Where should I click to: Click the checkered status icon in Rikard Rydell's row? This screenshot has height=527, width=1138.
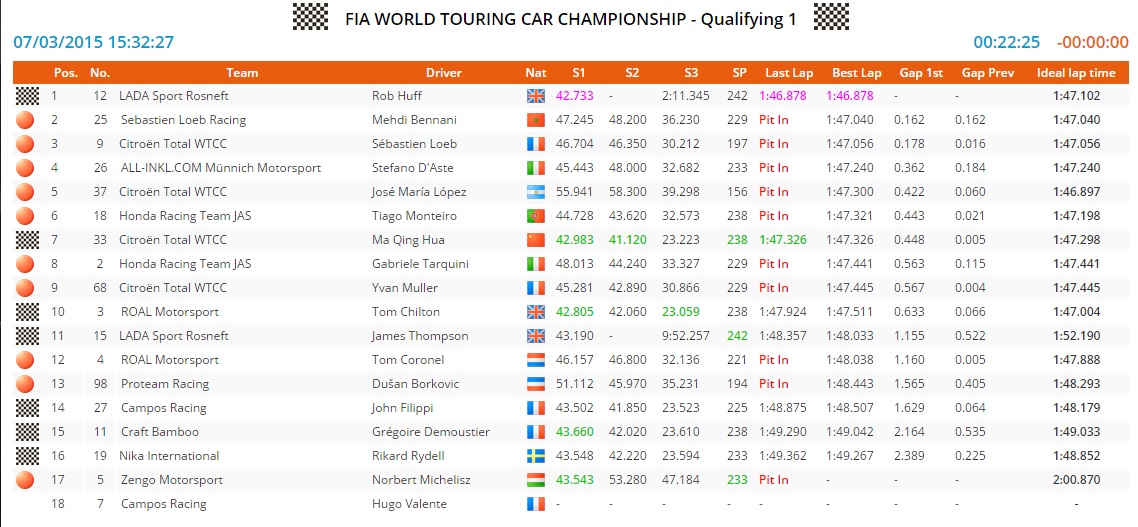pos(25,456)
